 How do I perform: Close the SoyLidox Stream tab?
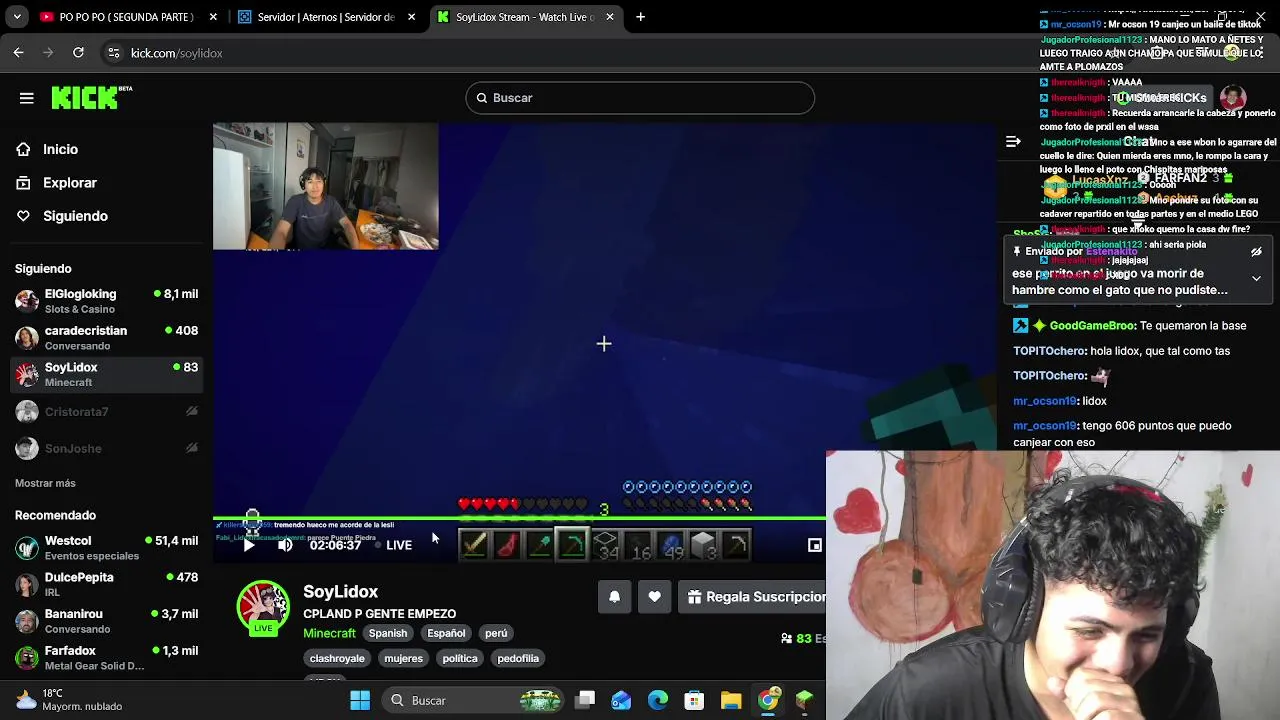point(609,17)
